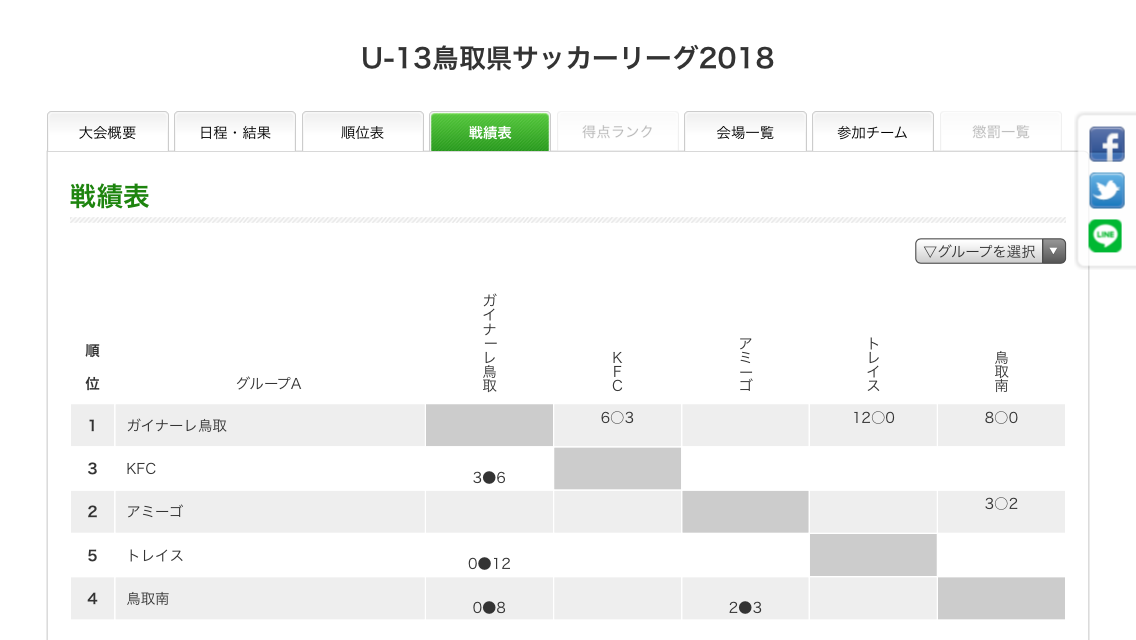Click the 3○2 score in アミーゴ row
Screen dimensions: 1136x640
click(1001, 504)
